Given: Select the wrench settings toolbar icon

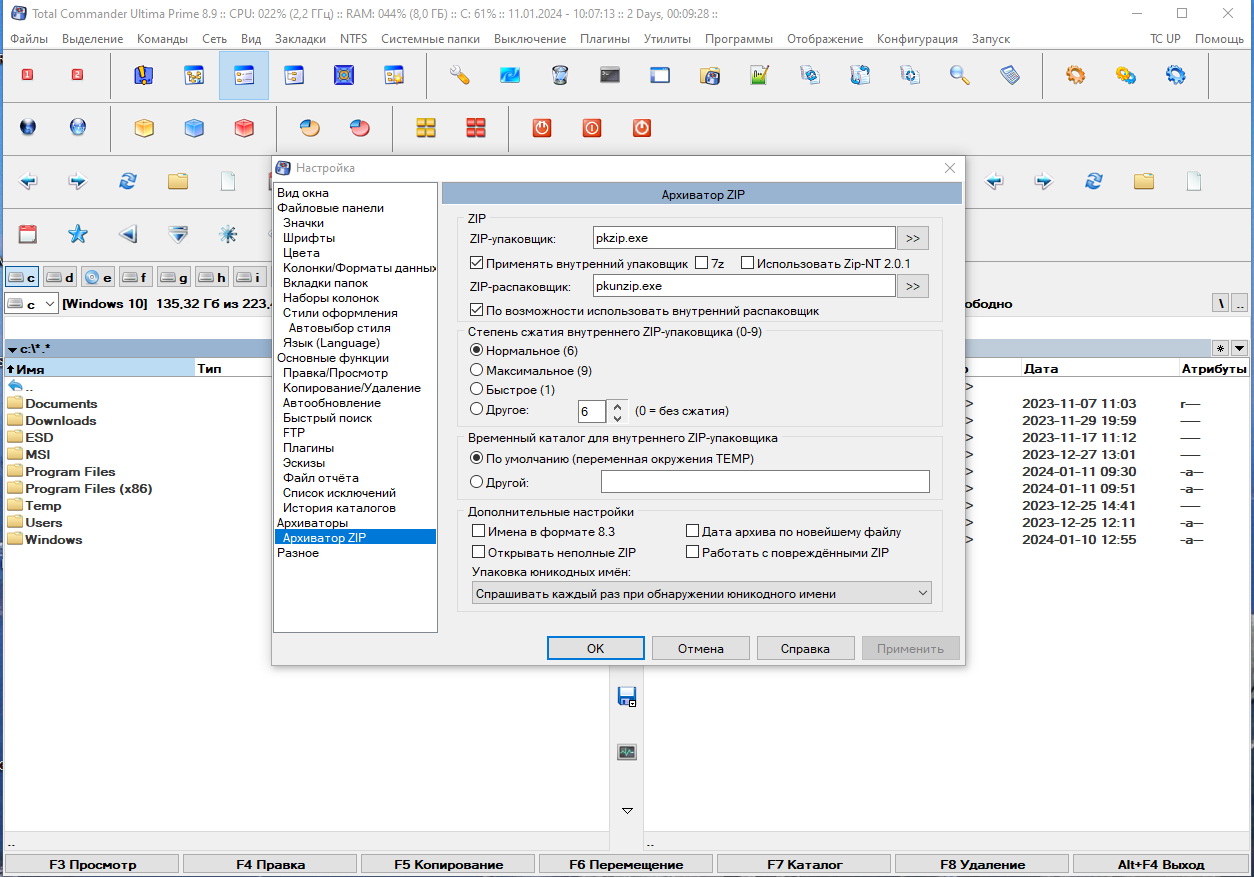Looking at the screenshot, I should click(459, 75).
